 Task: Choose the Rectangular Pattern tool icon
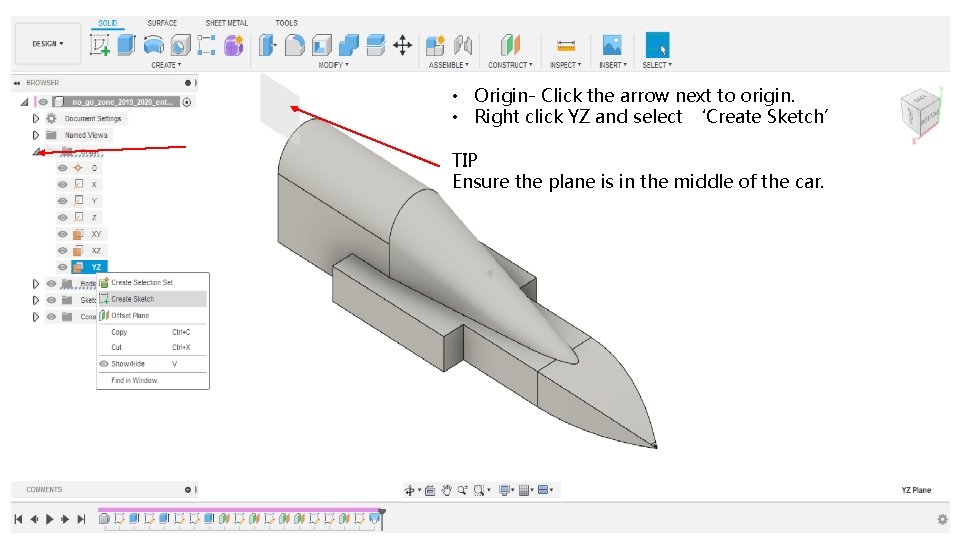click(206, 45)
